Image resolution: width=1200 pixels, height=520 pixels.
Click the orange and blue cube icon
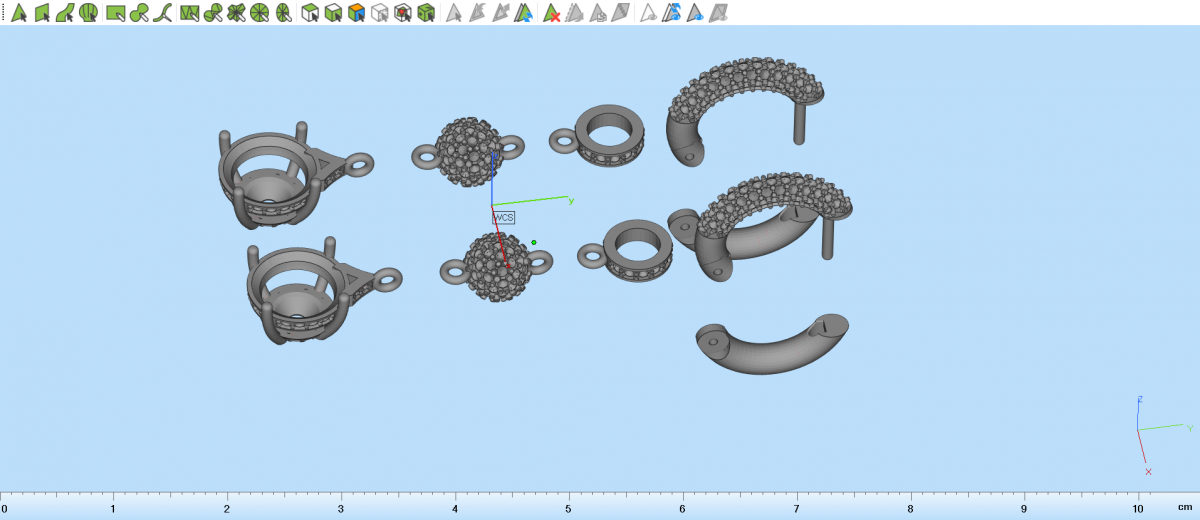[356, 13]
